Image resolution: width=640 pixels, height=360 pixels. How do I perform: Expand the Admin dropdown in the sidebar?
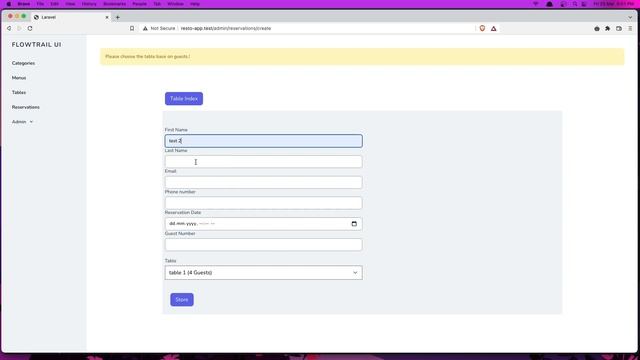point(22,122)
